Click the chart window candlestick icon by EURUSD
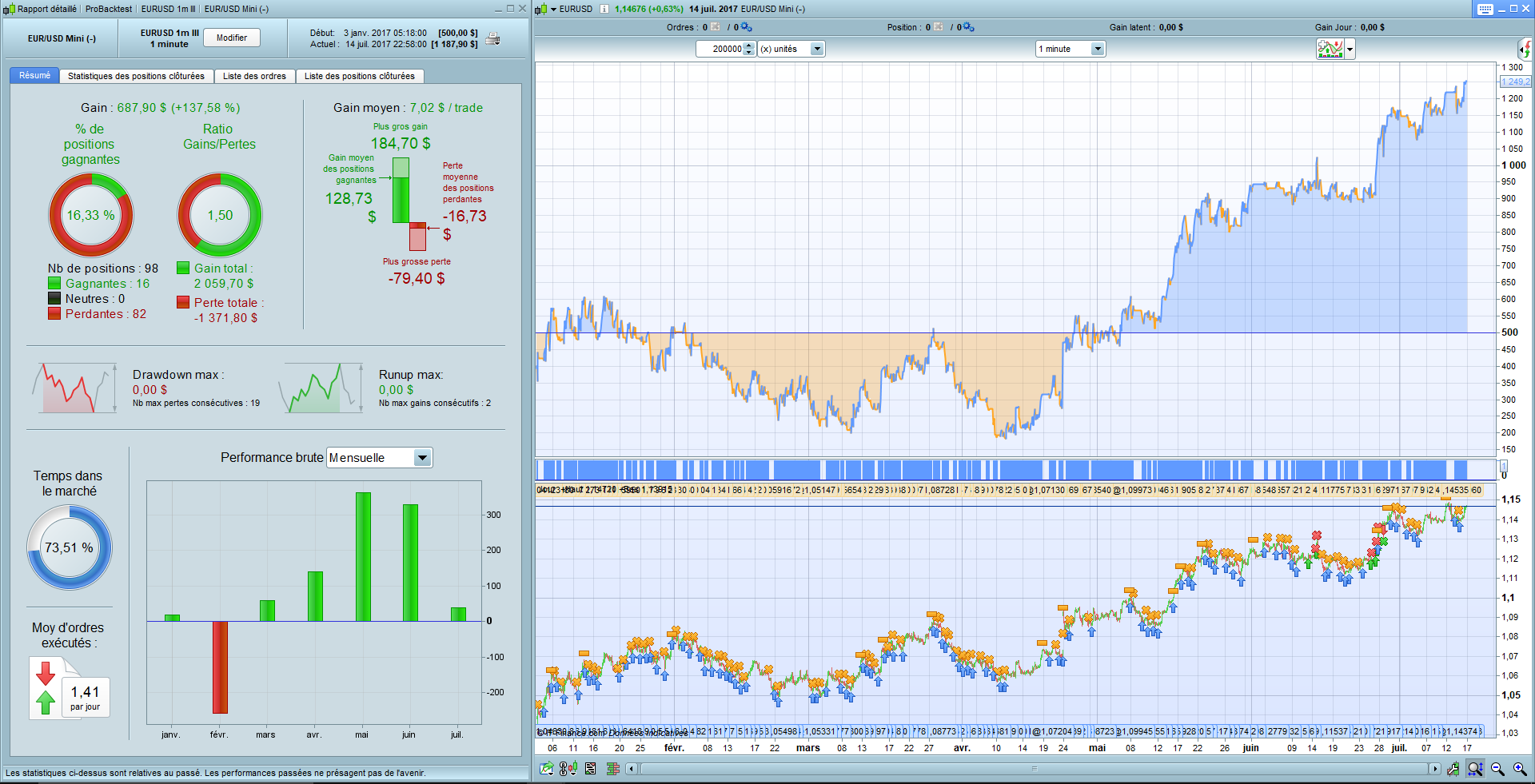This screenshot has height=784, width=1535. pos(541,9)
